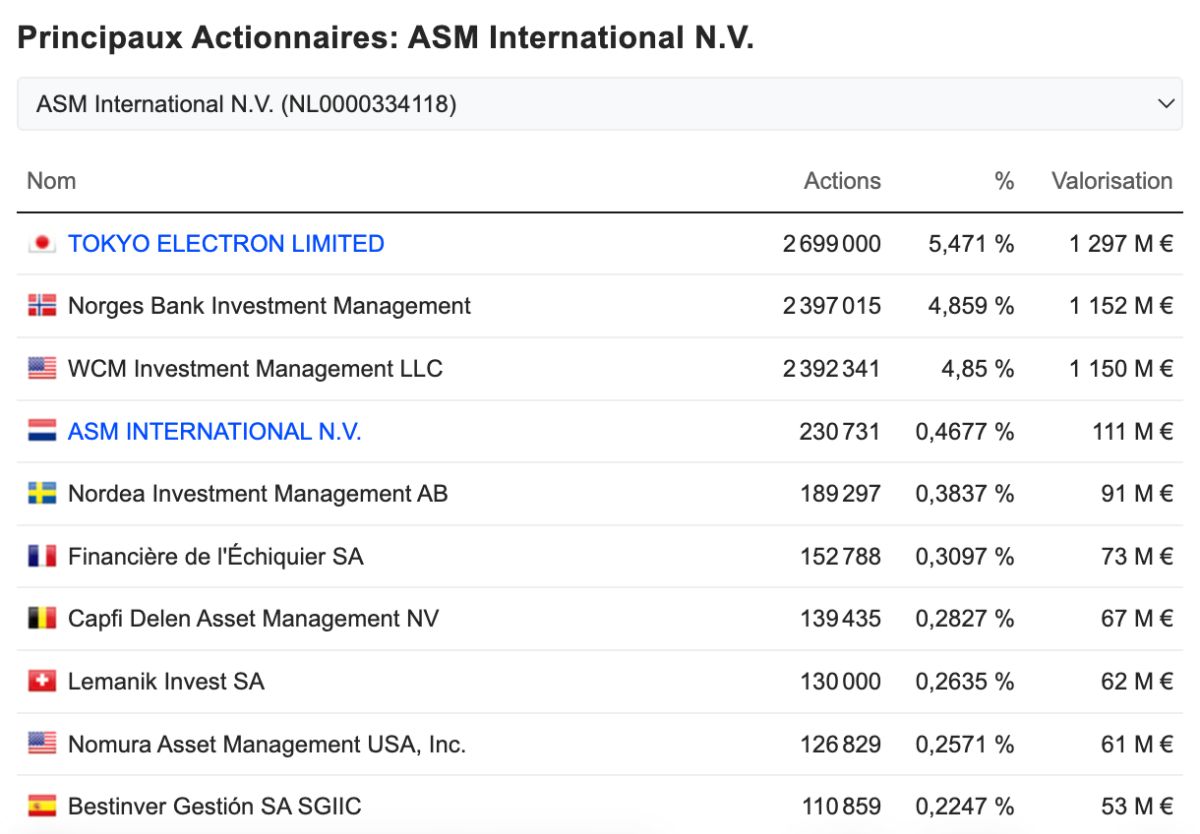Click the Belgium flag beside Capfi Delen
1200x834 pixels.
coord(42,618)
